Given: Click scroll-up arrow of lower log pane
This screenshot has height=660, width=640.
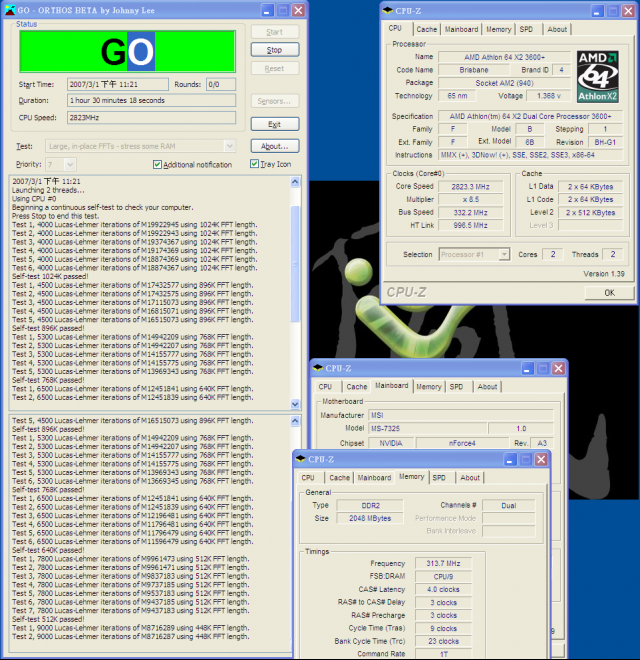Looking at the screenshot, I should coord(295,420).
